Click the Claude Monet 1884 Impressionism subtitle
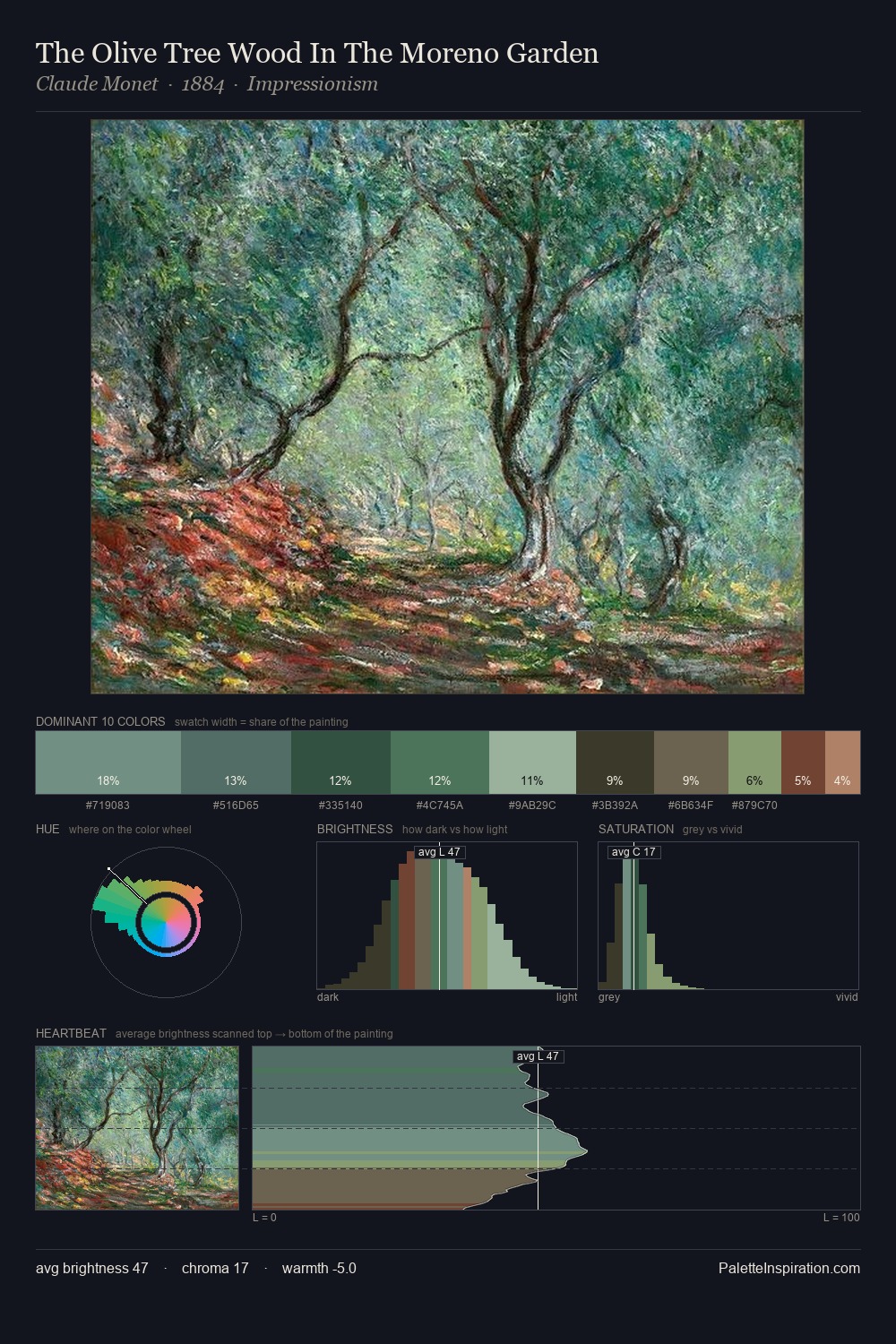The height and width of the screenshot is (1344, 896). (x=207, y=84)
